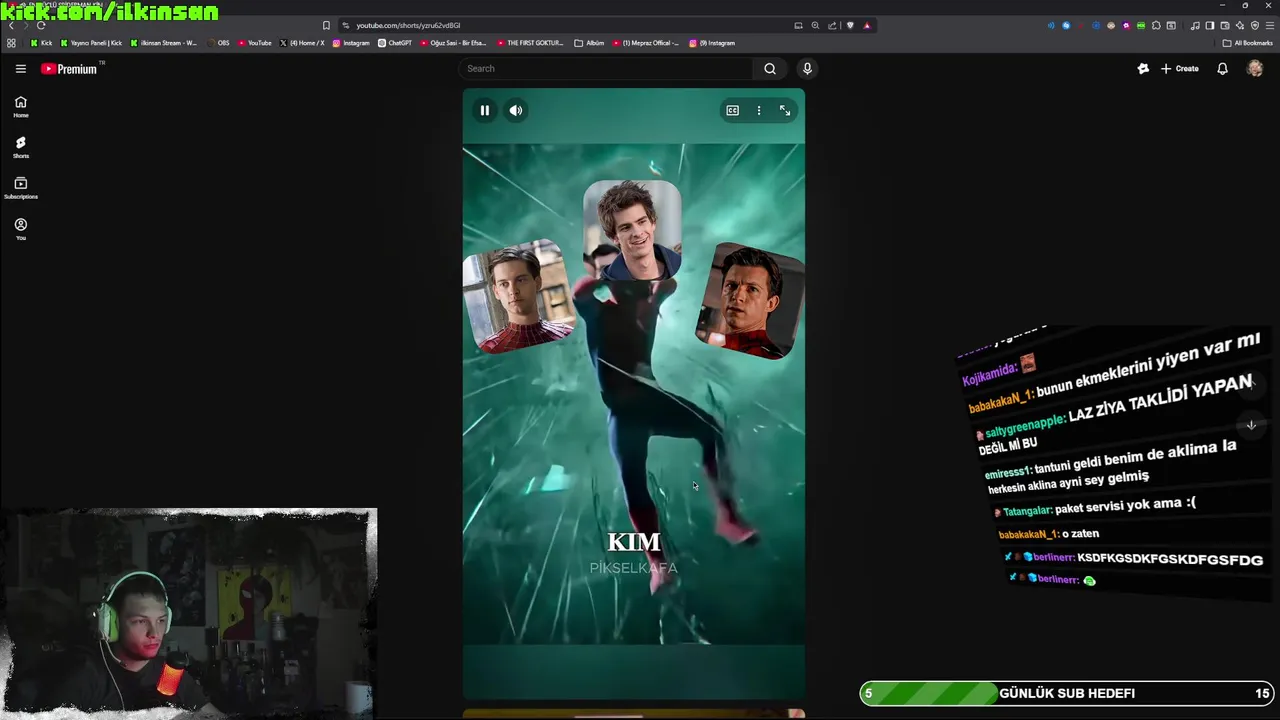Open Home in YouTube sidebar
This screenshot has height=720, width=1280.
point(20,106)
